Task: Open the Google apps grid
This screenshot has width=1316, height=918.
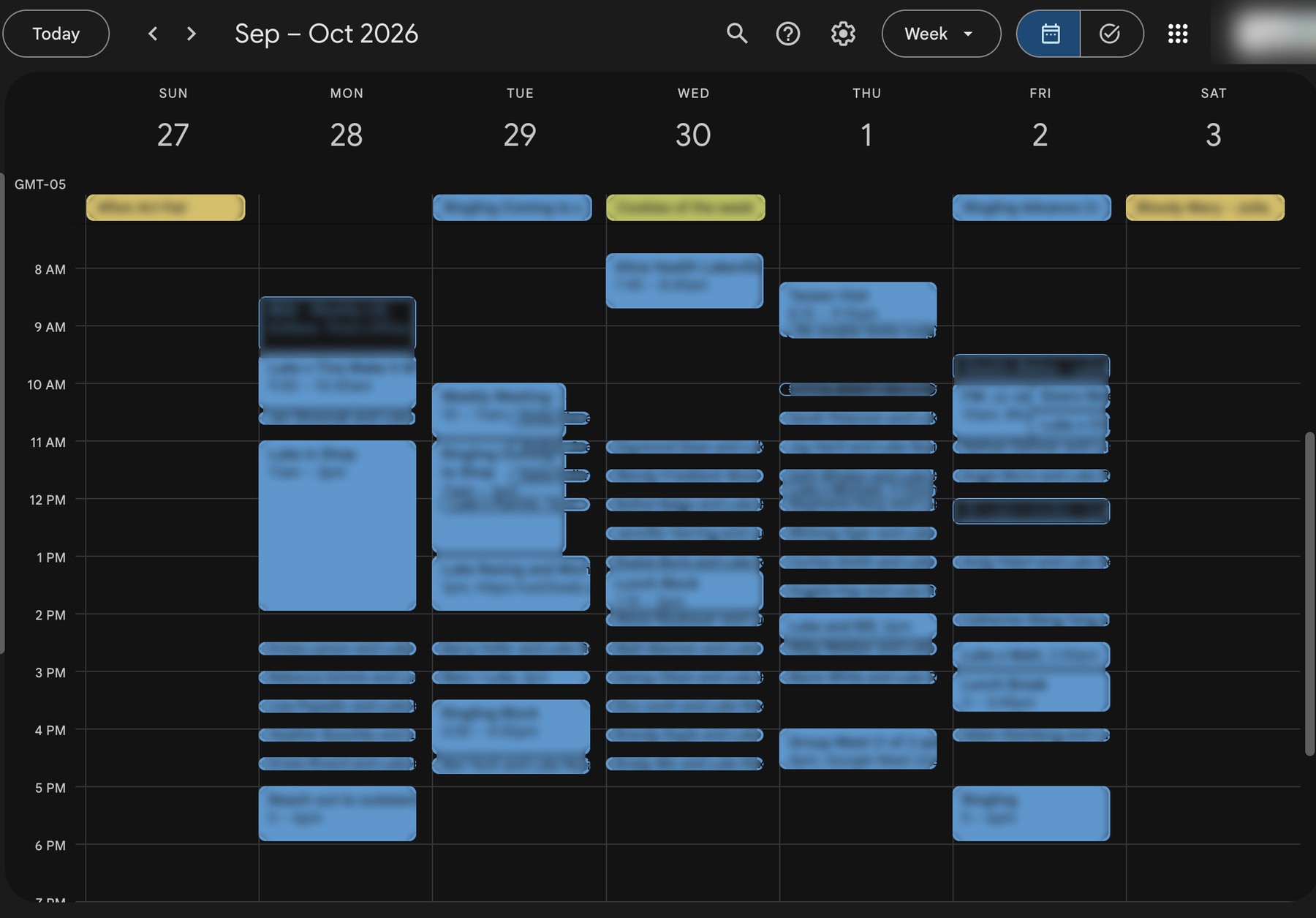Action: pos(1178,34)
